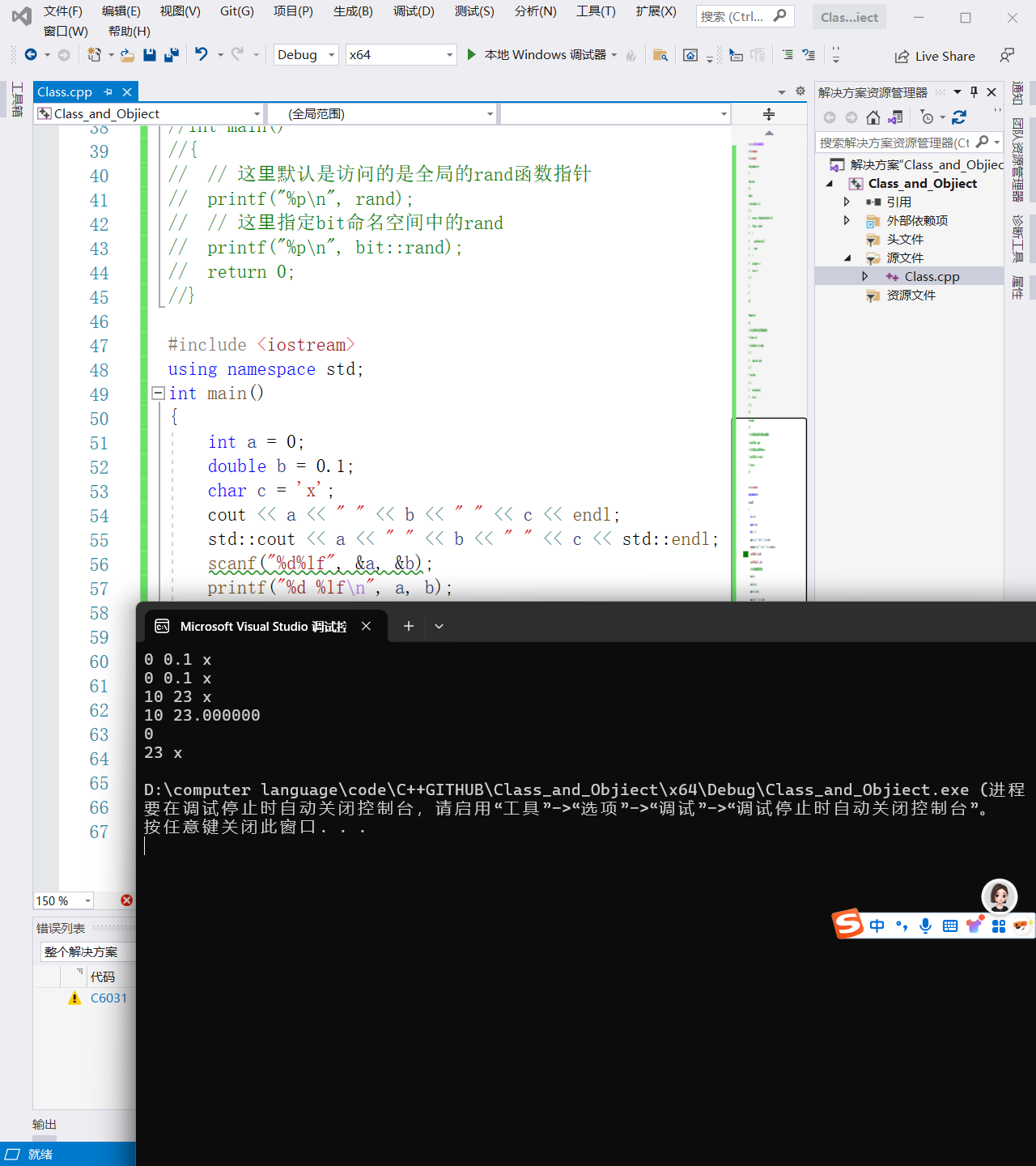The width and height of the screenshot is (1036, 1166).
Task: Collapse the int main() code block
Action: pyautogui.click(x=159, y=394)
